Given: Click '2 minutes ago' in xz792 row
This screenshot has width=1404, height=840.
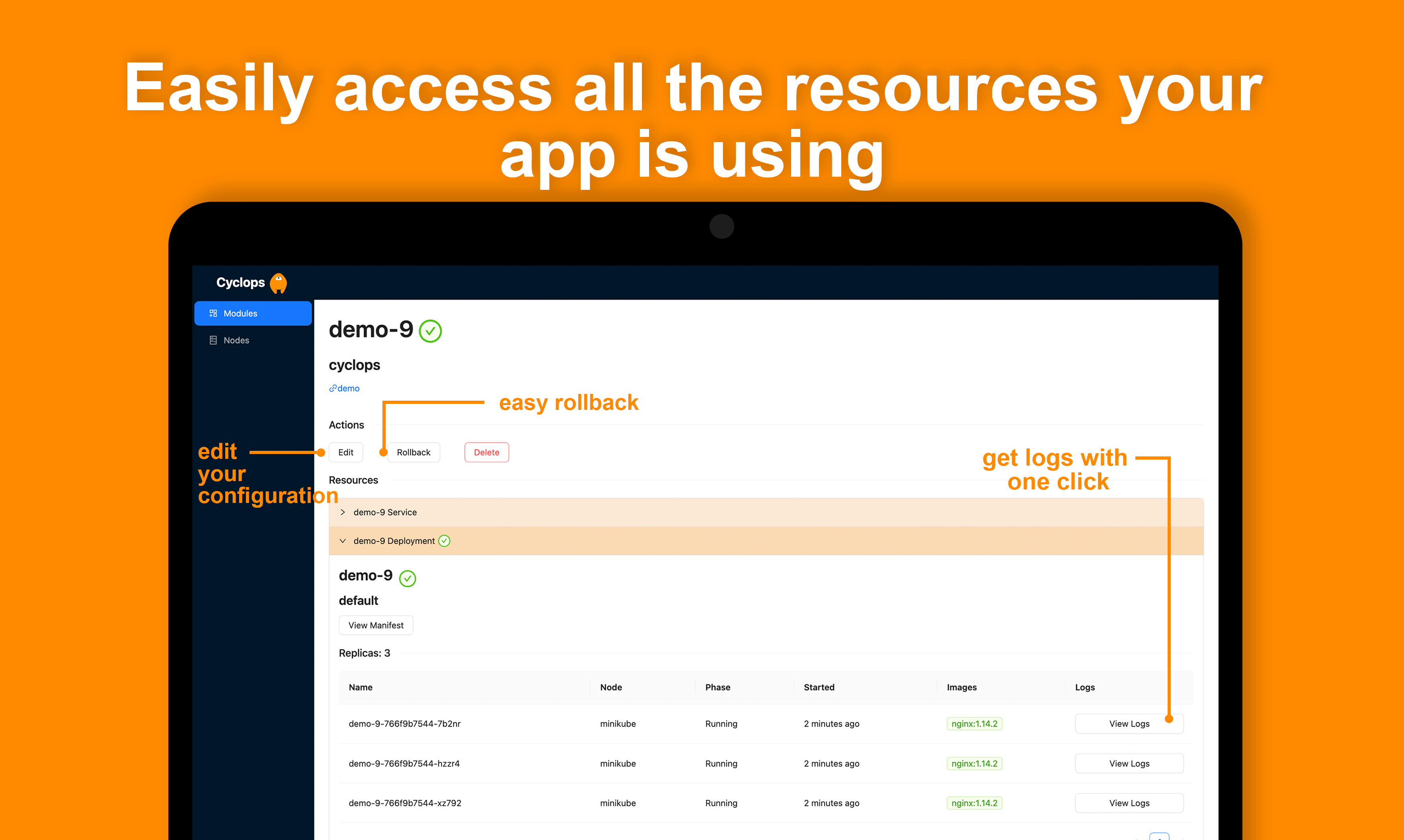Looking at the screenshot, I should [x=832, y=803].
